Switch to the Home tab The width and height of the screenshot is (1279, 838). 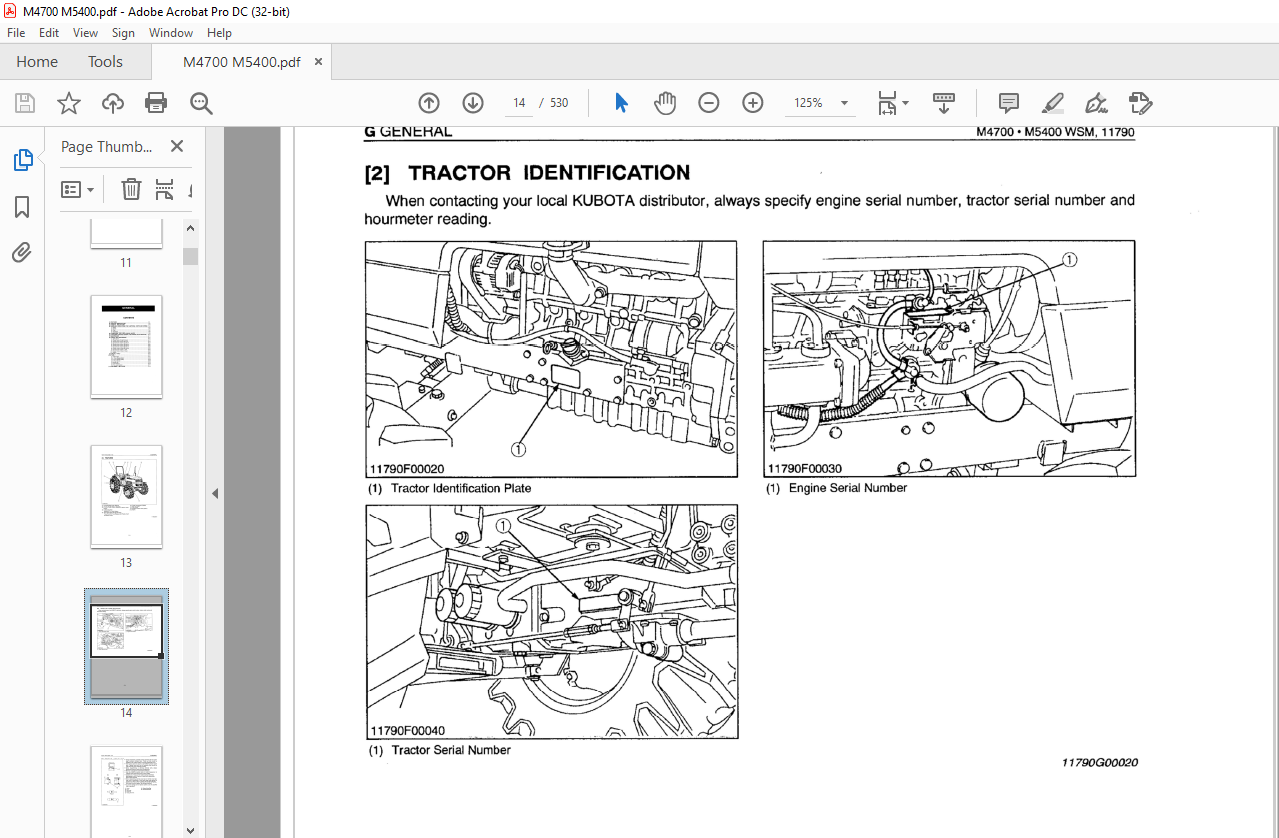[x=37, y=62]
